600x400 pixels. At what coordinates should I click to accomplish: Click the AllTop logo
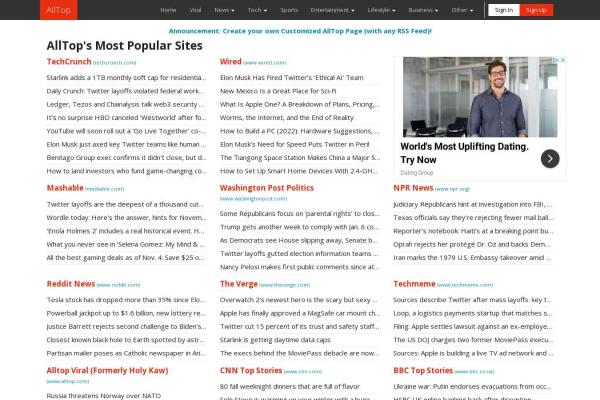[x=58, y=10]
